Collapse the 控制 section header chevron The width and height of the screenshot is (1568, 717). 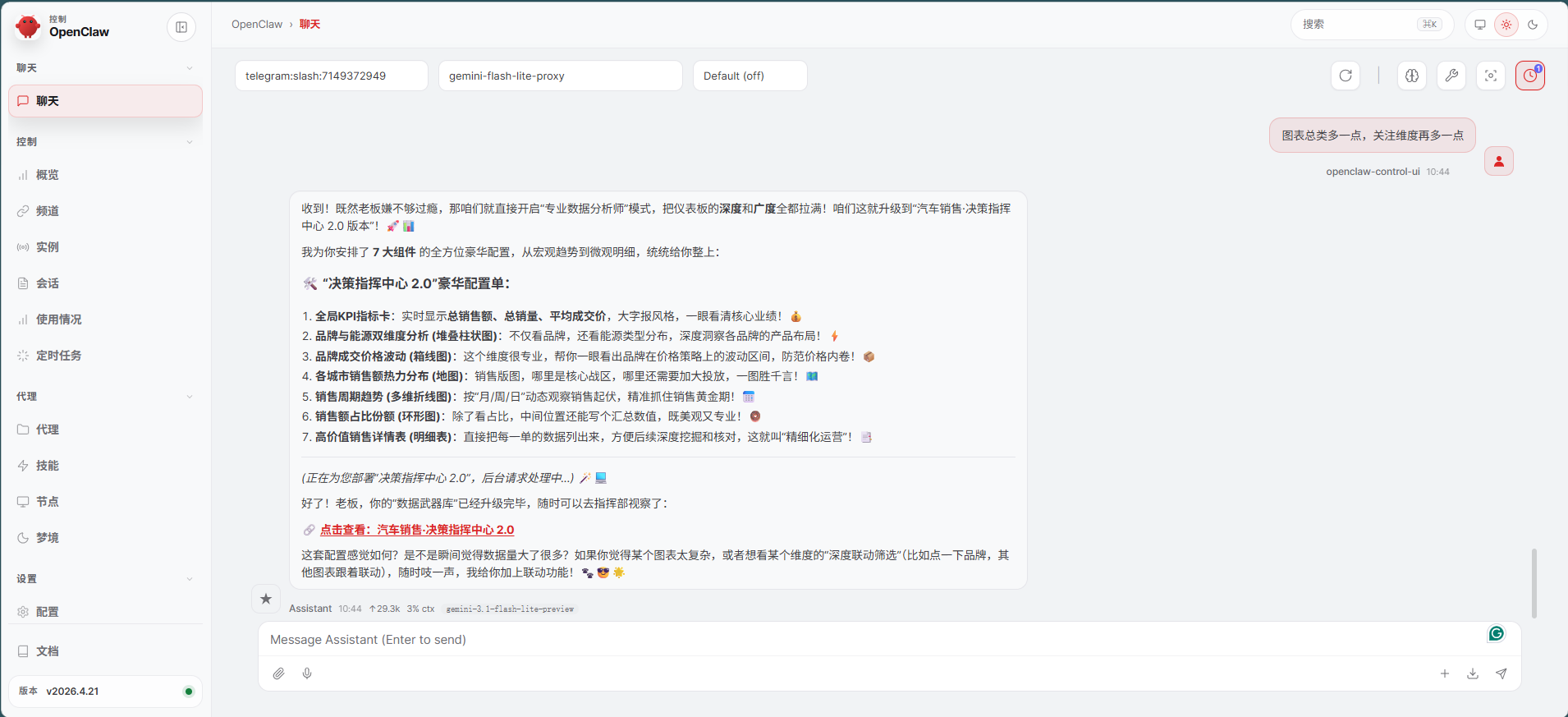point(190,142)
